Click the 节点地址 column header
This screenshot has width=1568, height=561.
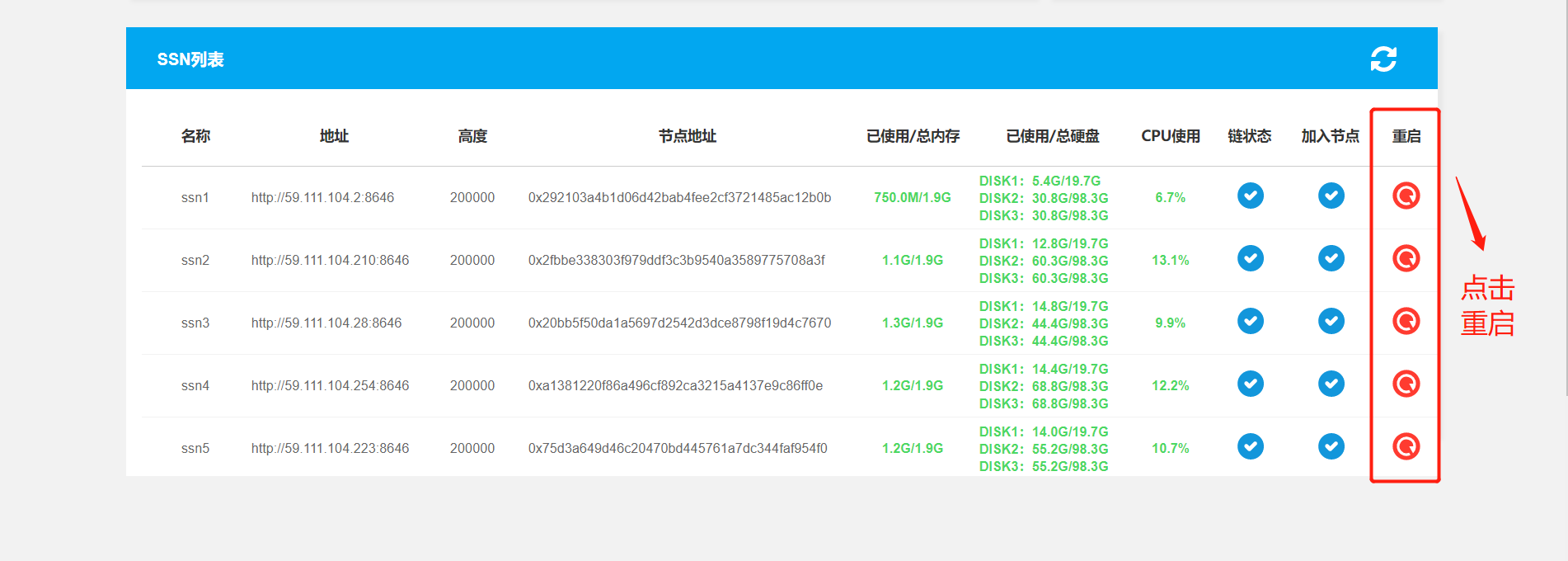click(x=687, y=136)
